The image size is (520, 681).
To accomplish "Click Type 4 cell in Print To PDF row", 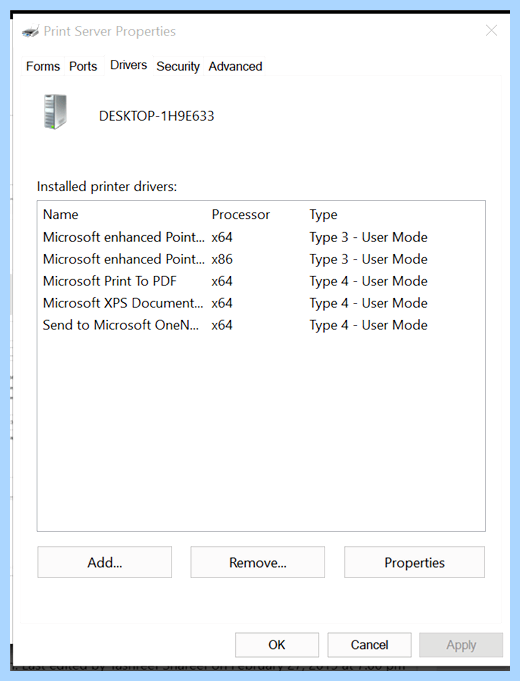I will 368,281.
